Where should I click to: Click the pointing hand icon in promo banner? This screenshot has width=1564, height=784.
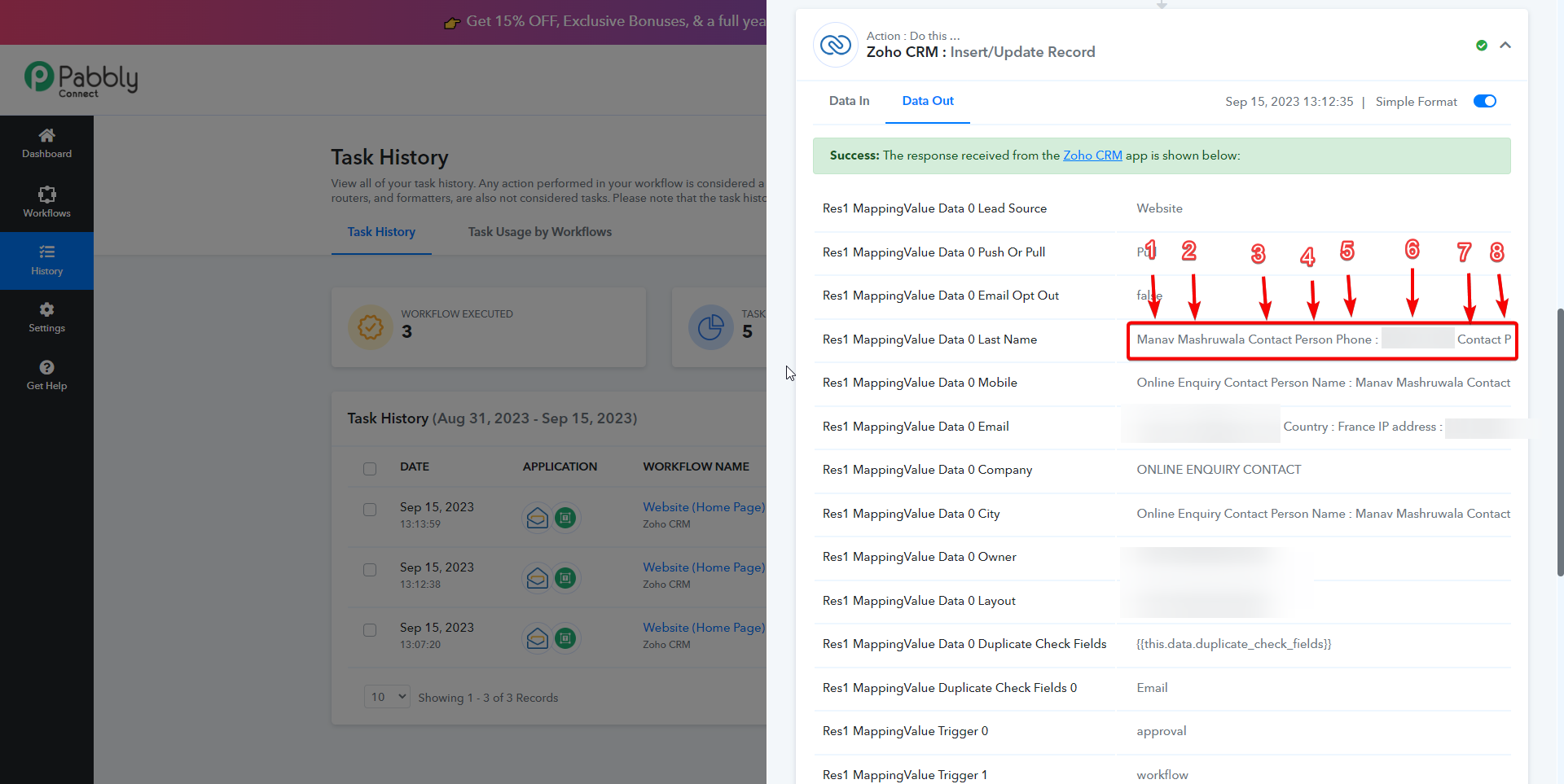pos(452,23)
